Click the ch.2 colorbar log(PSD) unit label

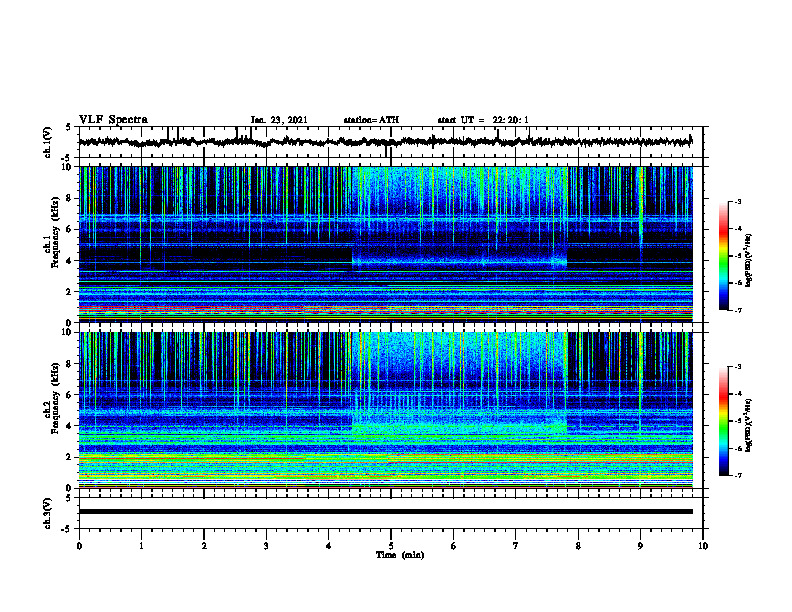pos(749,425)
